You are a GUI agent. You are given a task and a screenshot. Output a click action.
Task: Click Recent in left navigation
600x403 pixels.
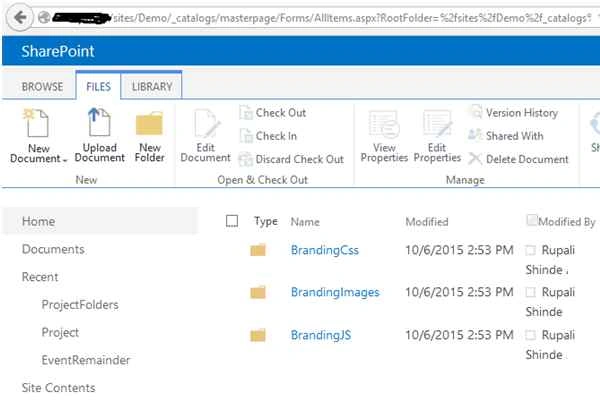[40, 277]
